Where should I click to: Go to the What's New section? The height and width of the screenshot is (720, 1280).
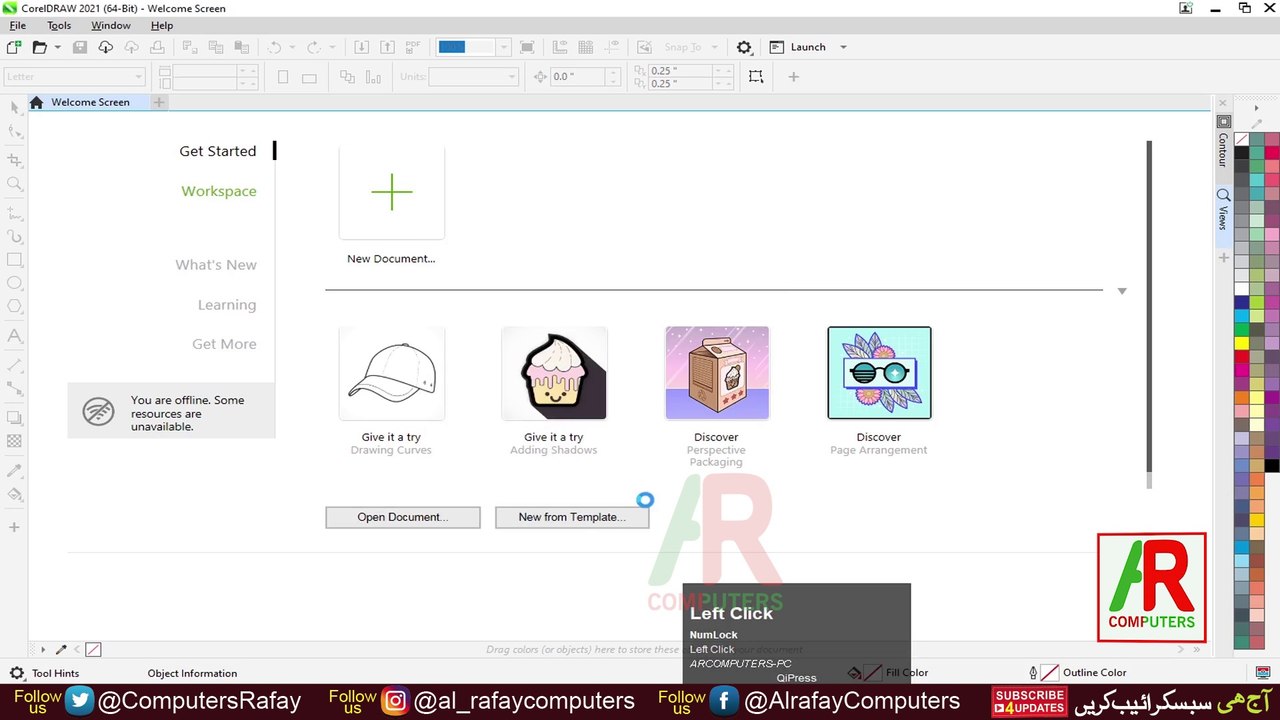point(216,265)
